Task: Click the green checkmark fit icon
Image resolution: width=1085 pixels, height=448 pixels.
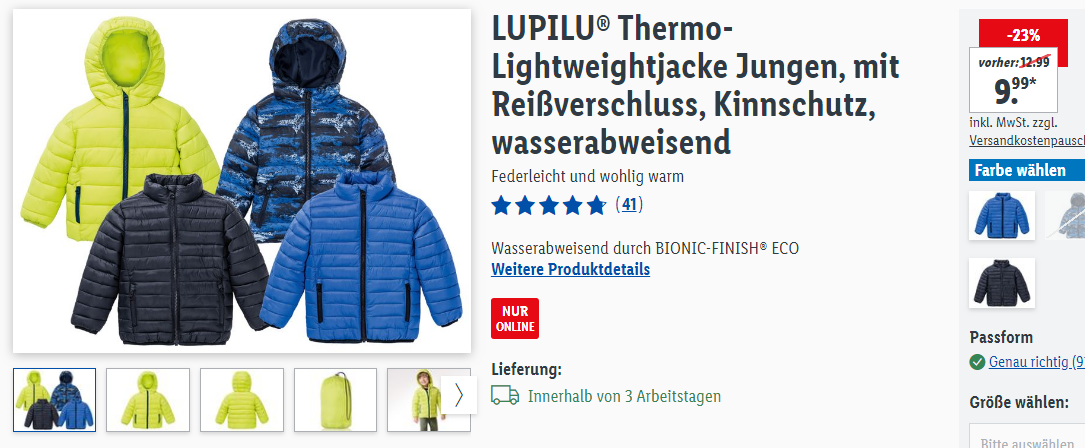Action: pos(977,362)
